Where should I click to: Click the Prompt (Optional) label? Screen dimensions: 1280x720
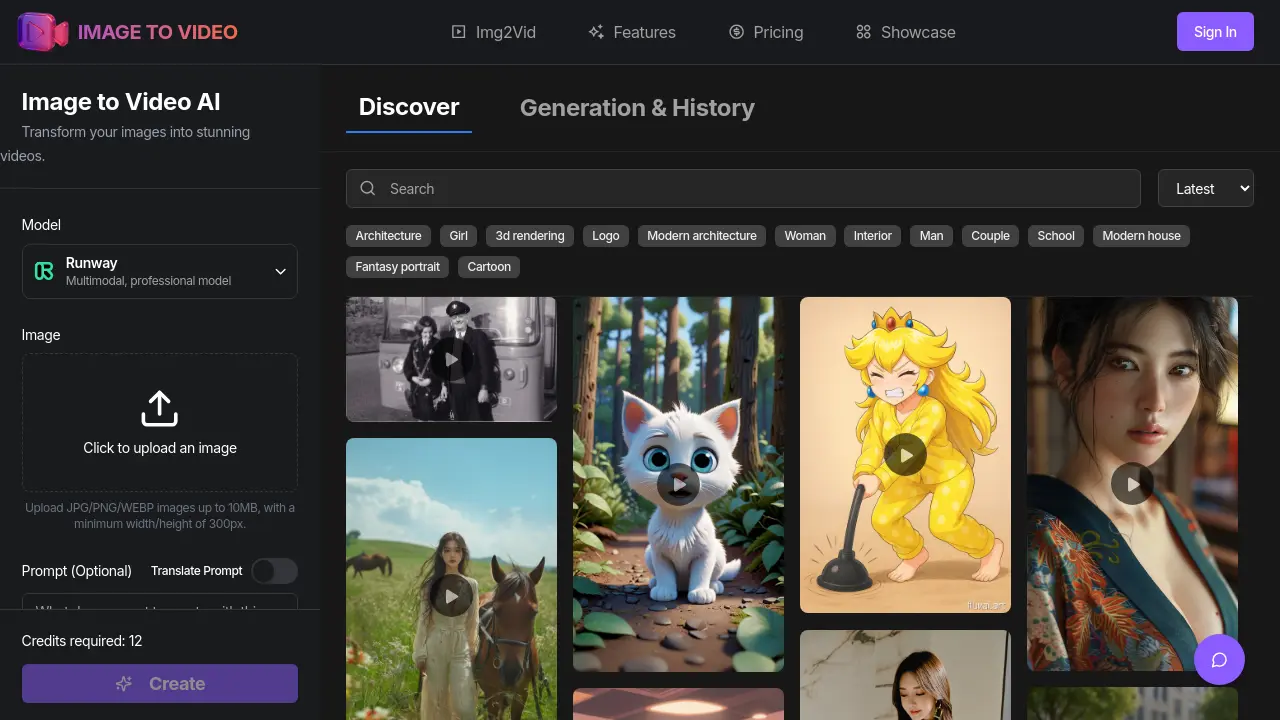click(77, 571)
